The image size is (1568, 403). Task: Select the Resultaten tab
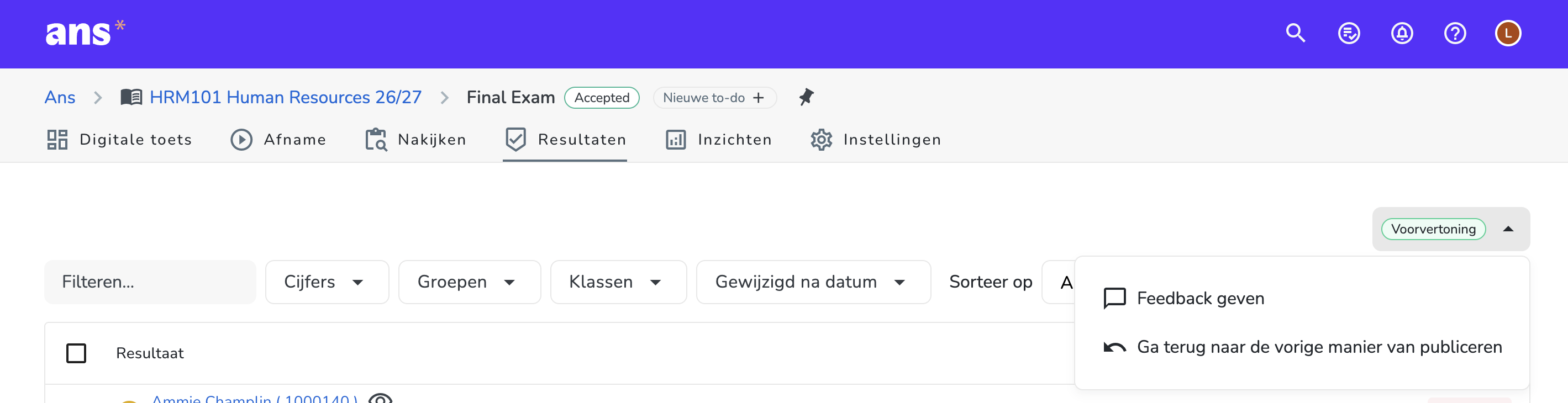point(565,140)
